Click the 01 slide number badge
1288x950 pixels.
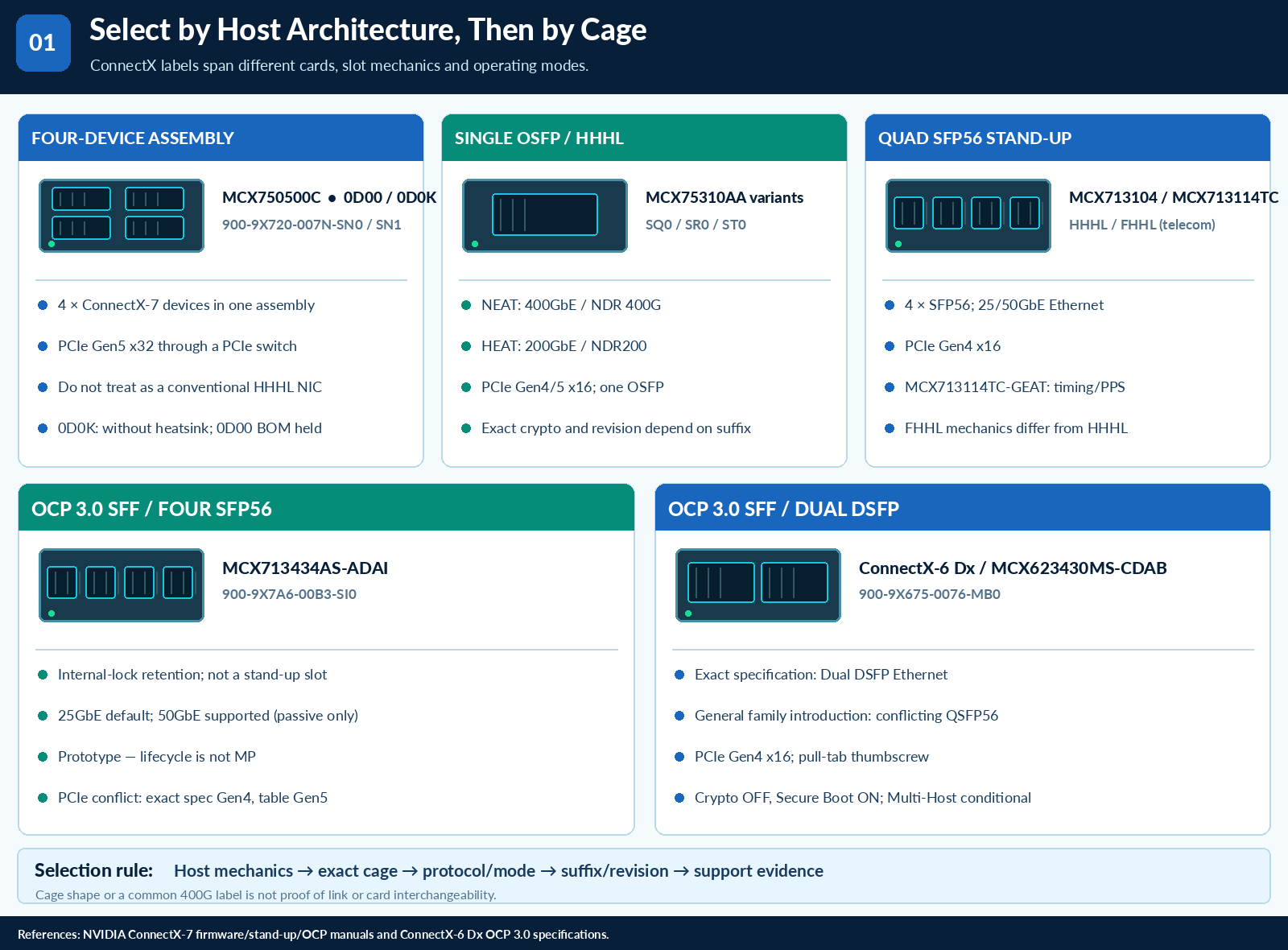click(x=43, y=43)
